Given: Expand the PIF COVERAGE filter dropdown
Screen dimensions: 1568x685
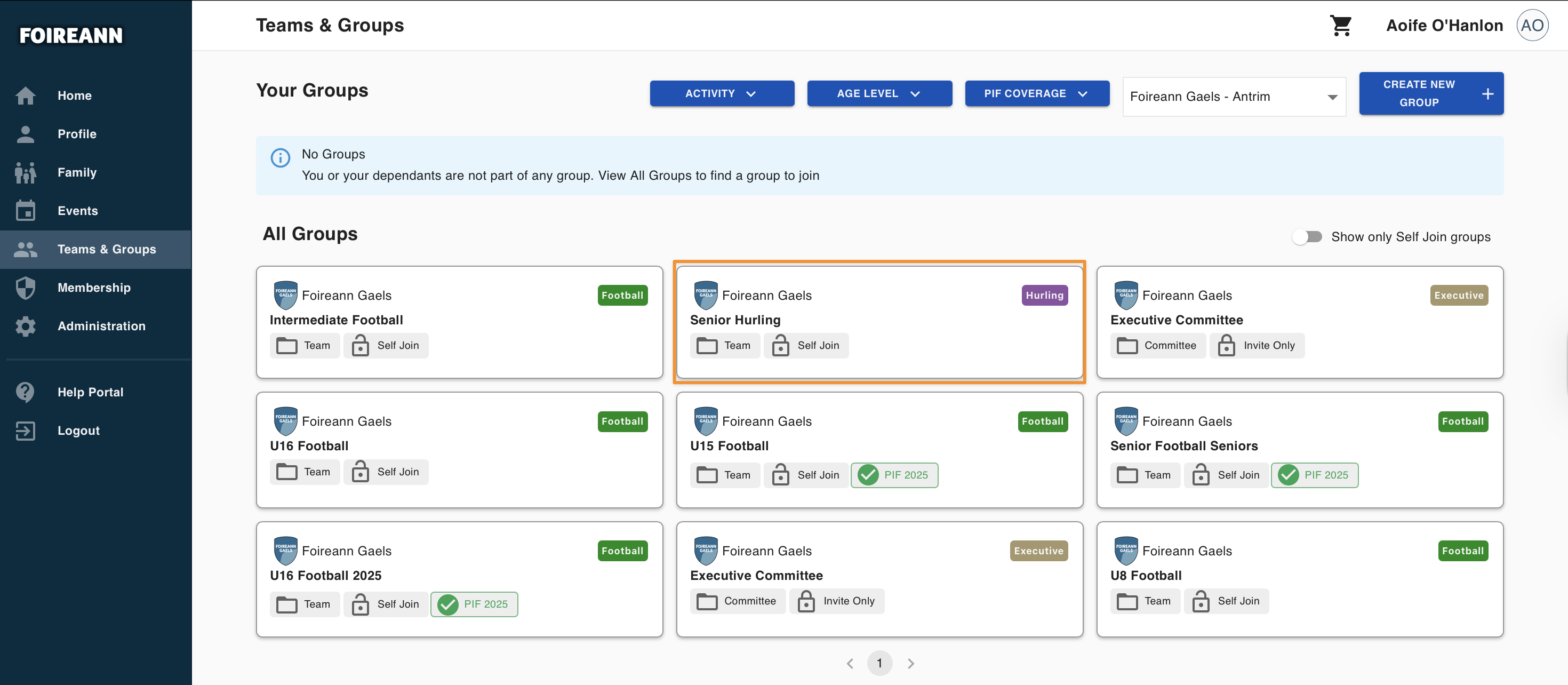Looking at the screenshot, I should 1037,94.
